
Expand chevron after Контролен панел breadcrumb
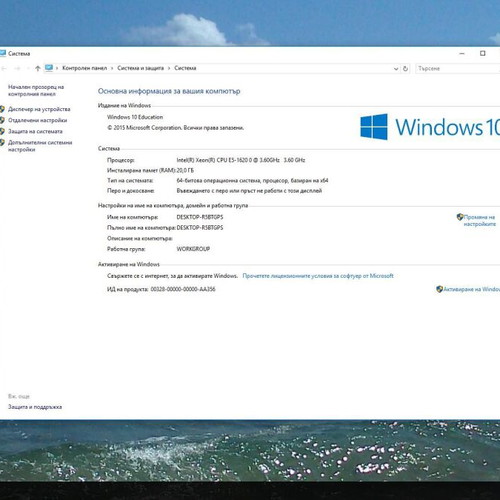112,68
